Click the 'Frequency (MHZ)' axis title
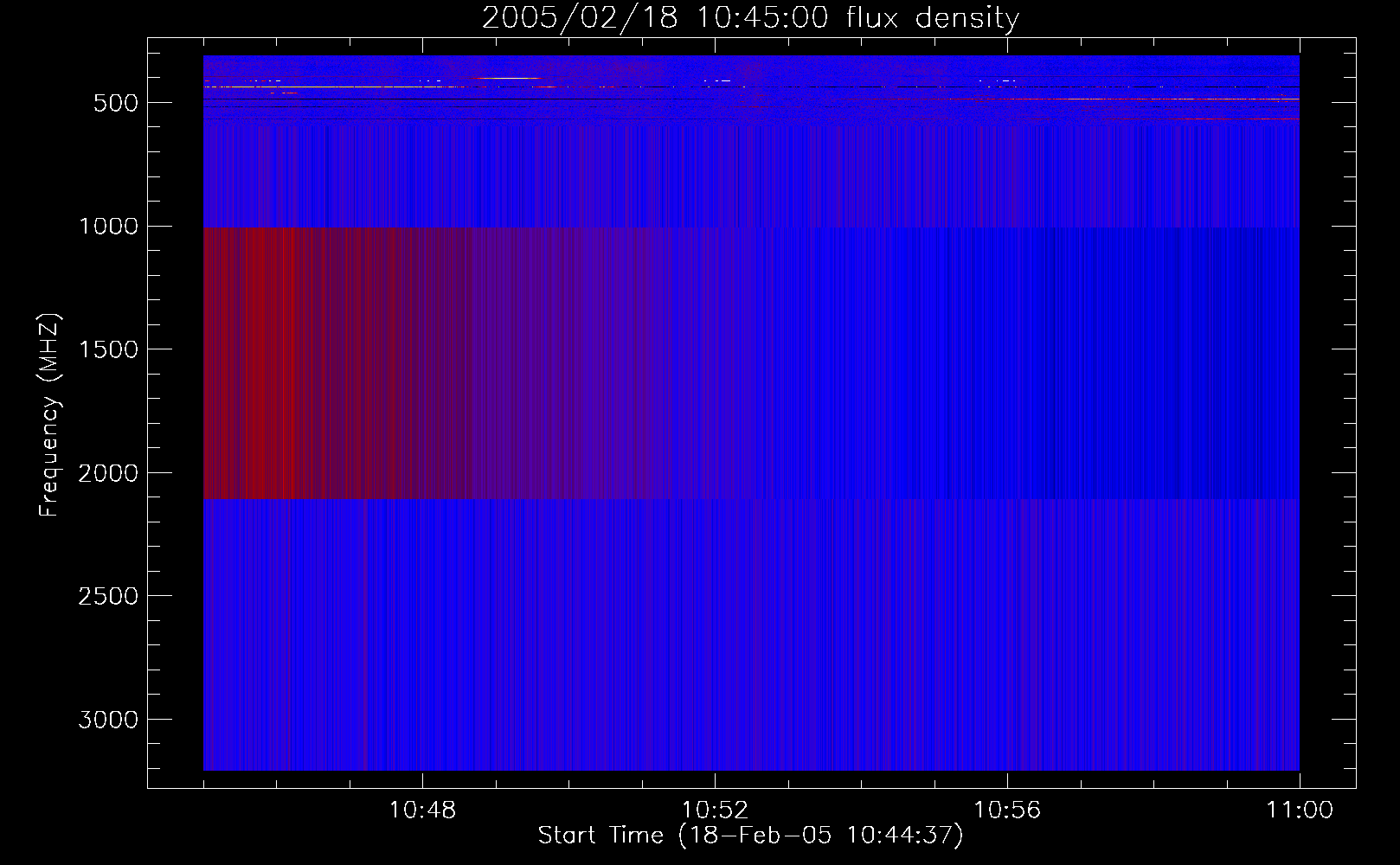 (x=49, y=414)
